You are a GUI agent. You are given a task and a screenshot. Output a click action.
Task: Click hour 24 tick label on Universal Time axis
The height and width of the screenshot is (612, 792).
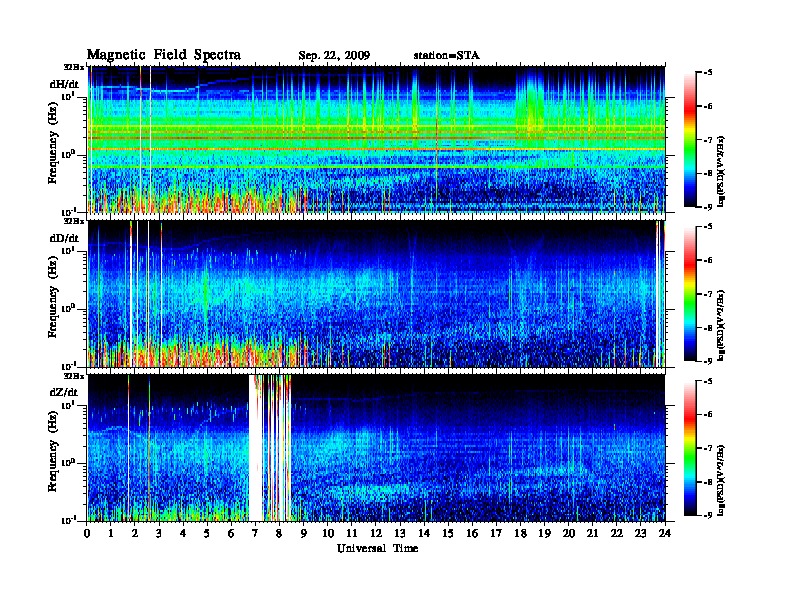[665, 534]
